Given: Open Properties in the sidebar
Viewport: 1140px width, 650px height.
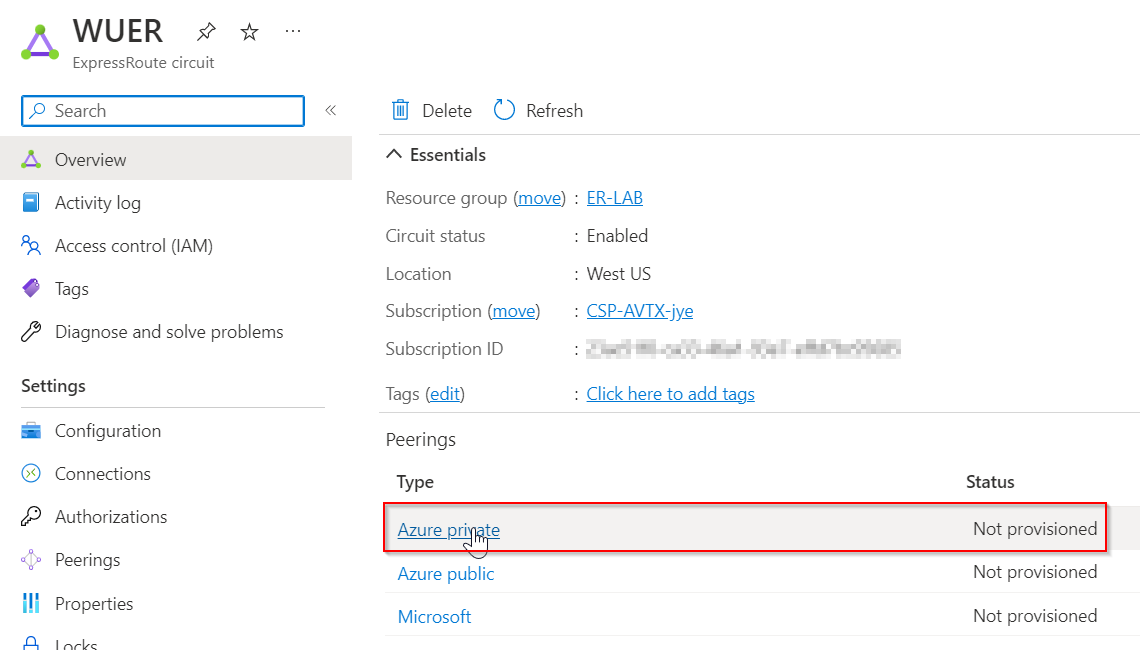Looking at the screenshot, I should (95, 603).
